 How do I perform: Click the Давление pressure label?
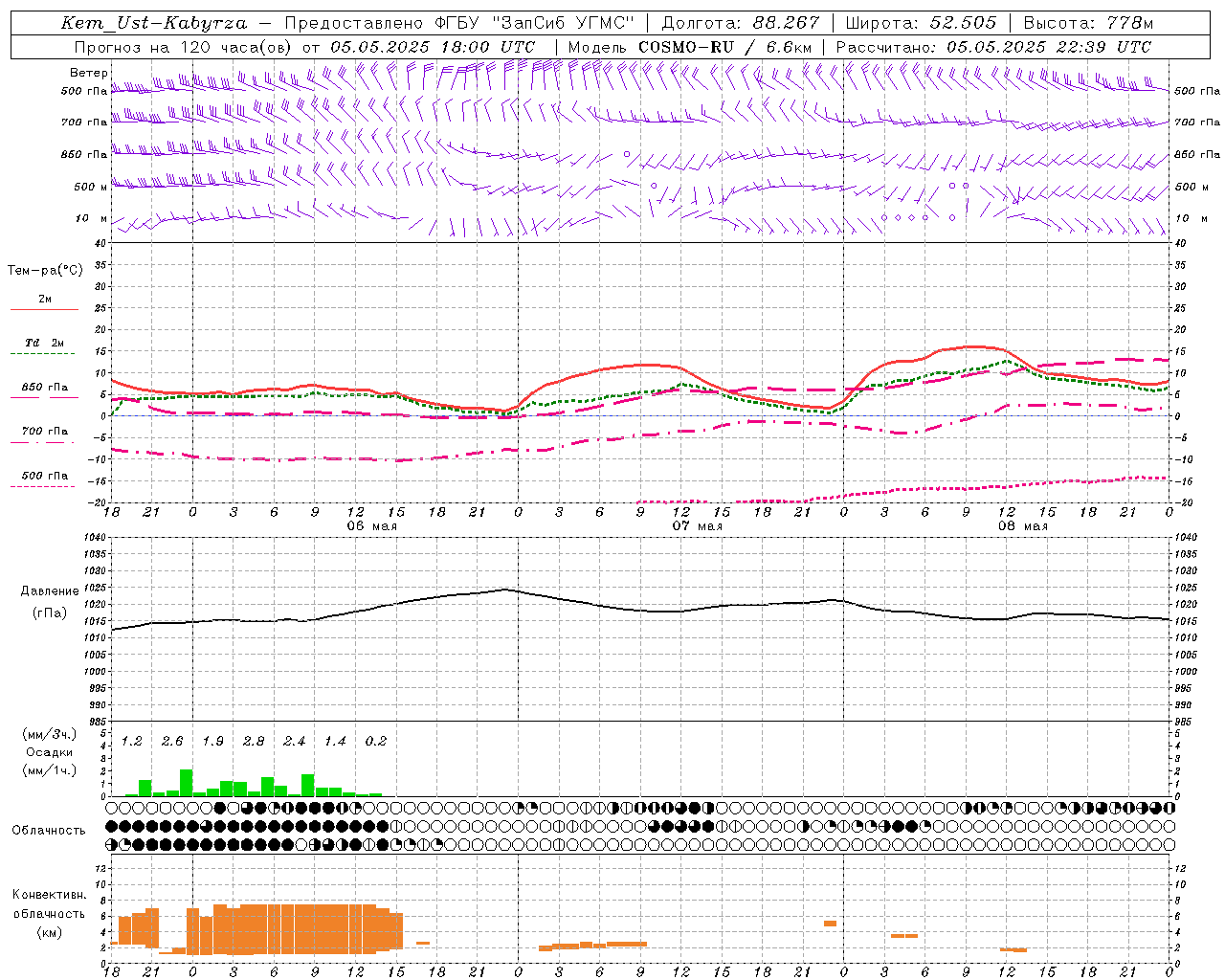pyautogui.click(x=50, y=591)
